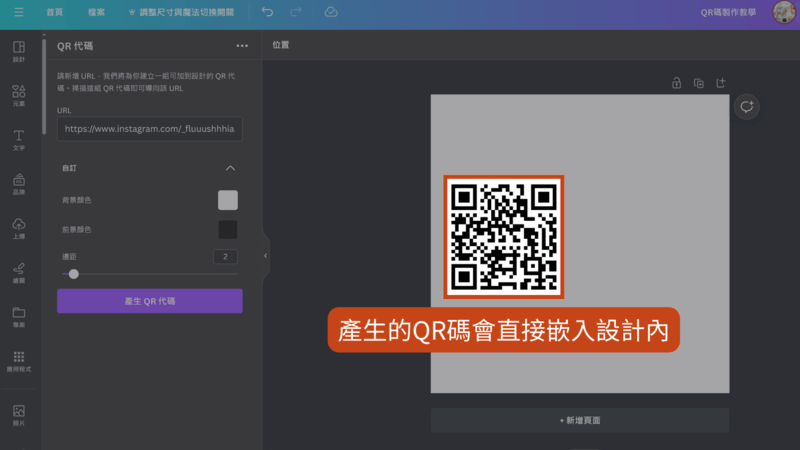Click the cloud save status icon
800x450 pixels.
pos(331,12)
